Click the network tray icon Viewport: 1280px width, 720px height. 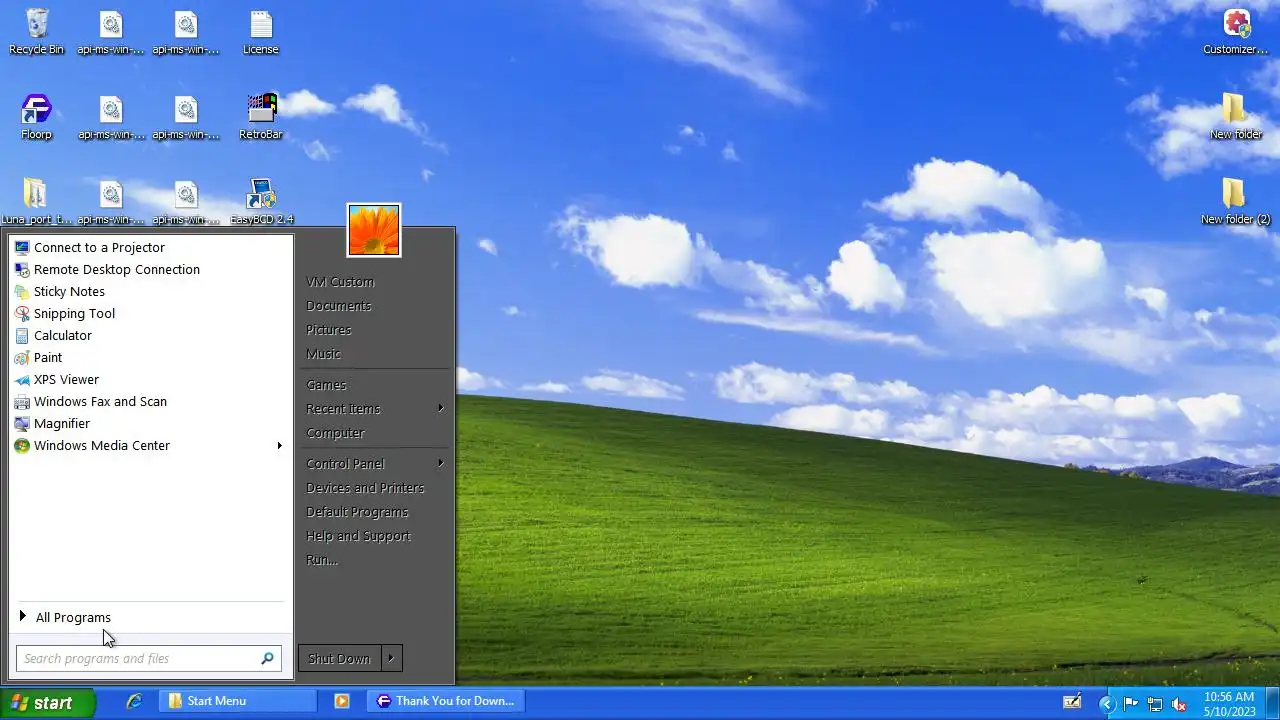pyautogui.click(x=1155, y=704)
